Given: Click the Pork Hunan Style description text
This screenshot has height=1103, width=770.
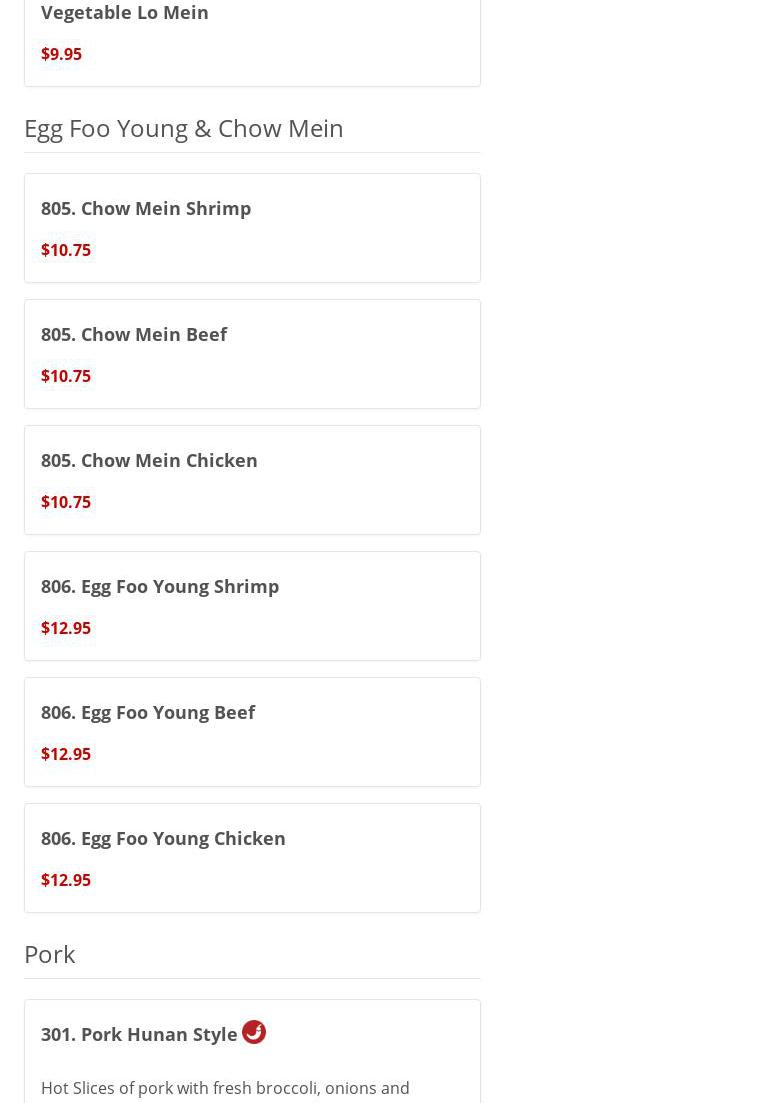Looking at the screenshot, I should 225,1088.
